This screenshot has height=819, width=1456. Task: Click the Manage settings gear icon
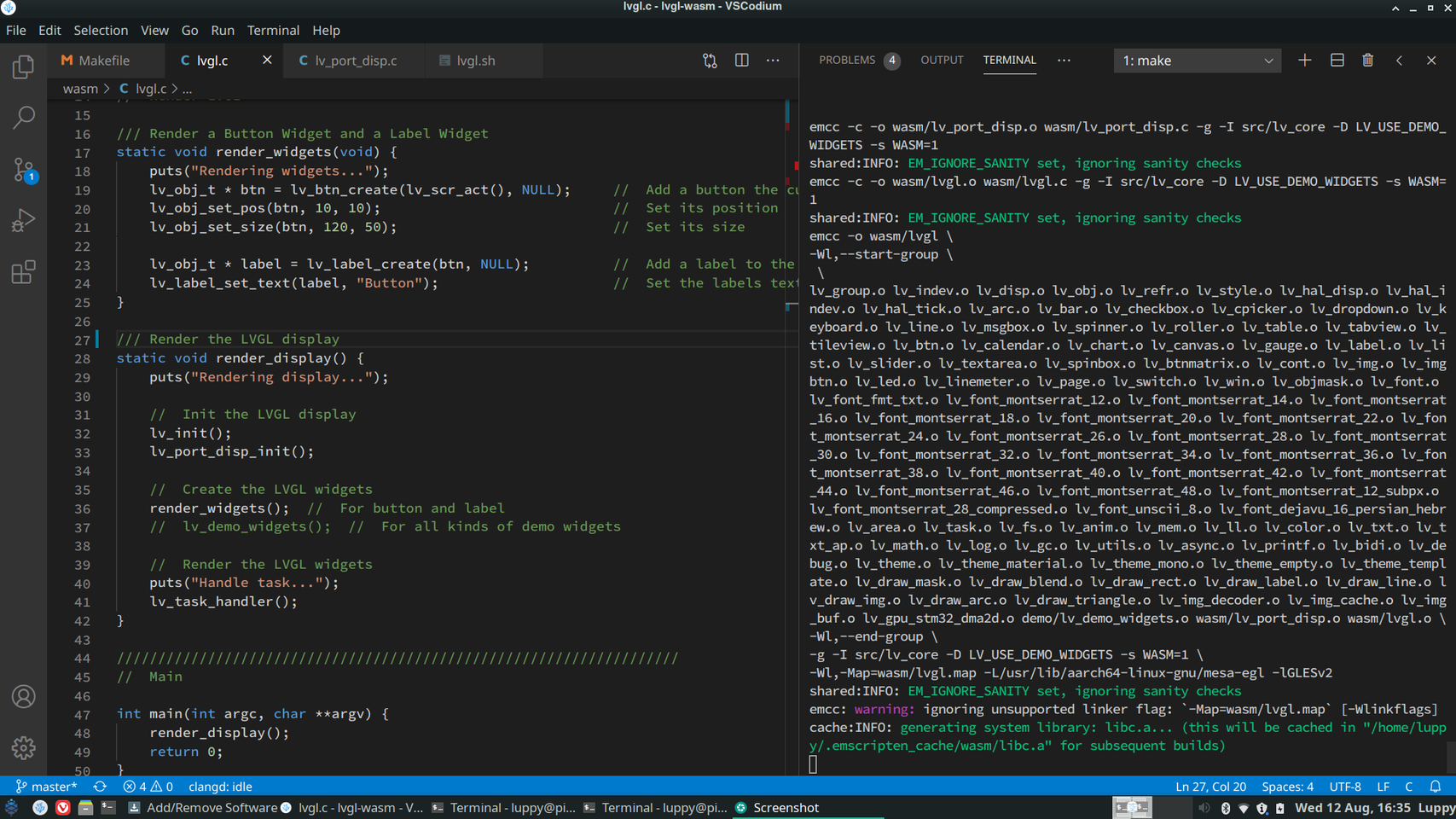[x=23, y=747]
